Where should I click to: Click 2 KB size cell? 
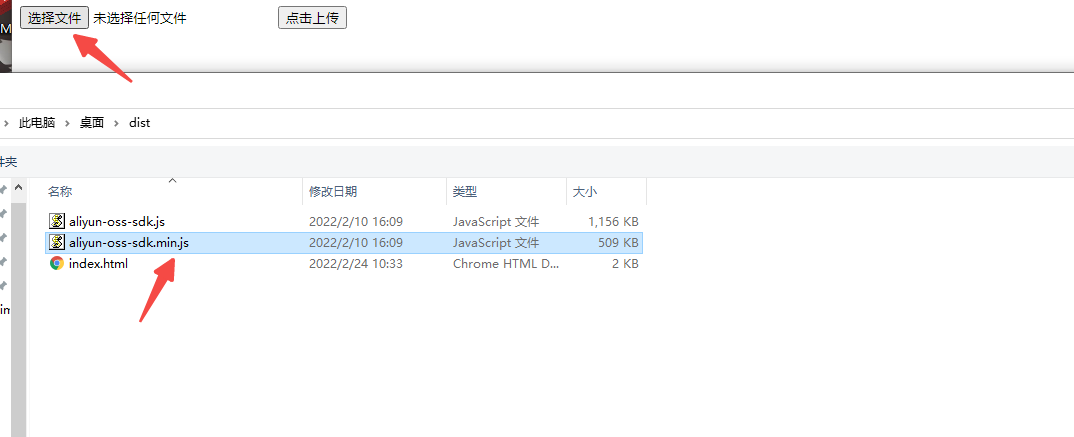coord(625,264)
